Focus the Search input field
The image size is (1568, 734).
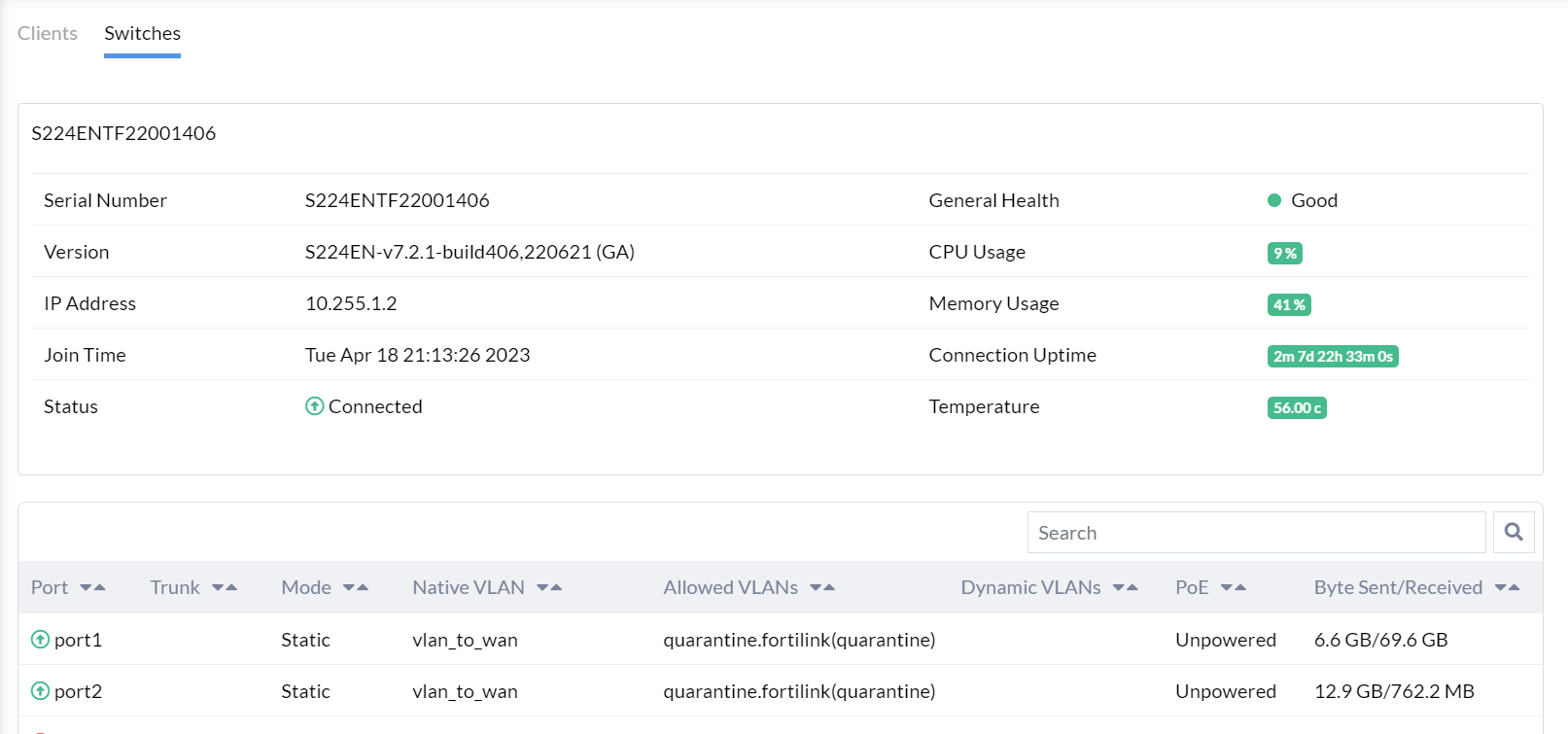[x=1256, y=533]
